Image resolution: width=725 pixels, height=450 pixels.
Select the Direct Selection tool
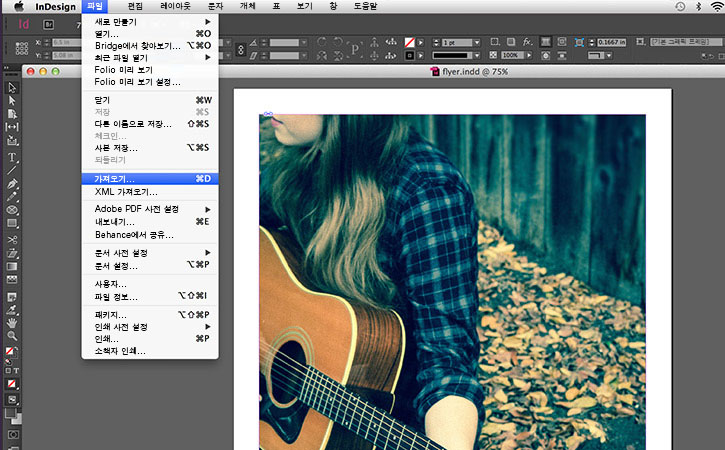12,100
